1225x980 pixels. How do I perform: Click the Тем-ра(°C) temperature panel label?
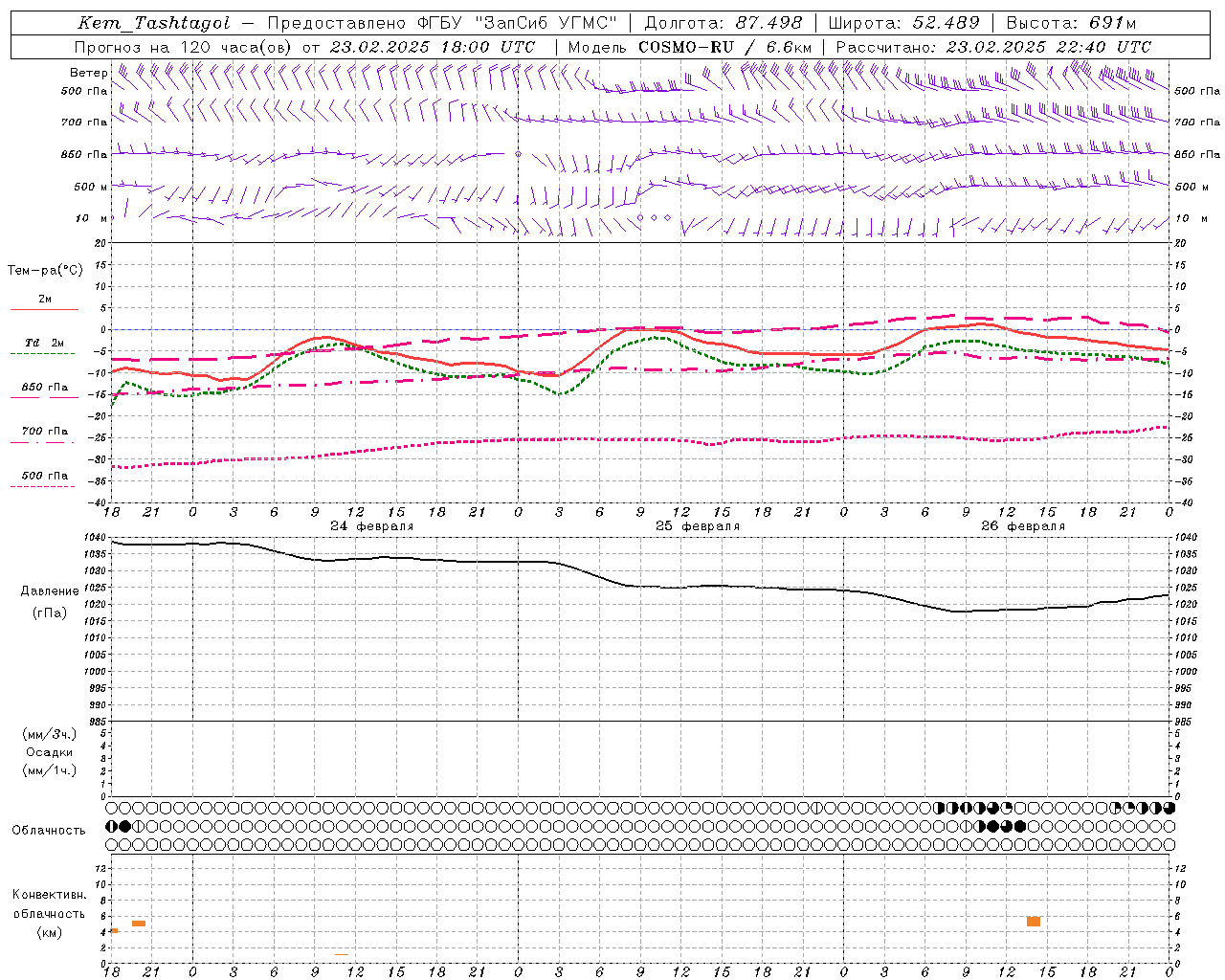click(x=45, y=271)
